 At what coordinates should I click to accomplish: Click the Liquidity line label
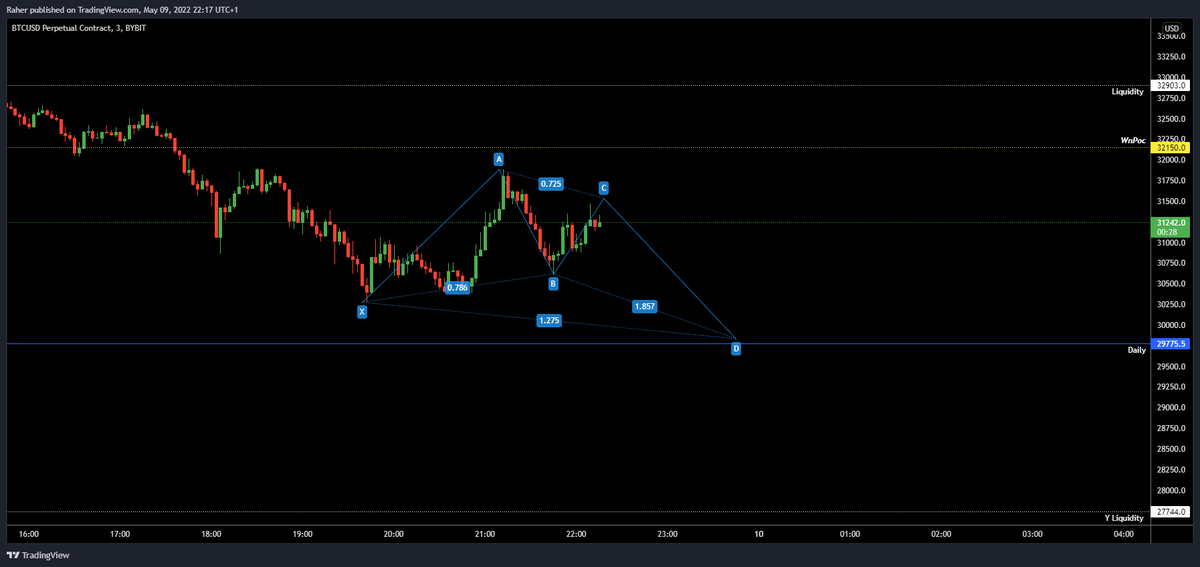1128,91
